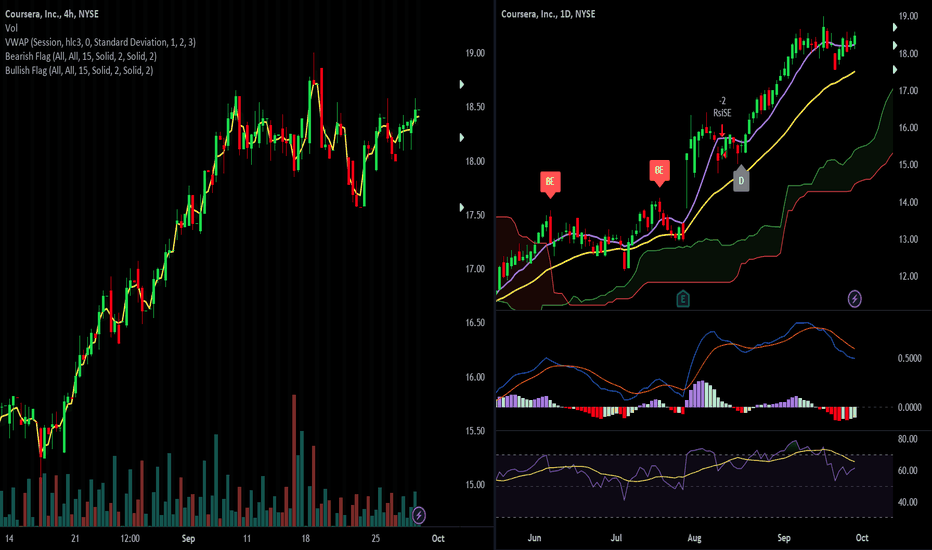Click the 19.00 price label on 4h axis
The image size is (932, 550).
point(475,53)
